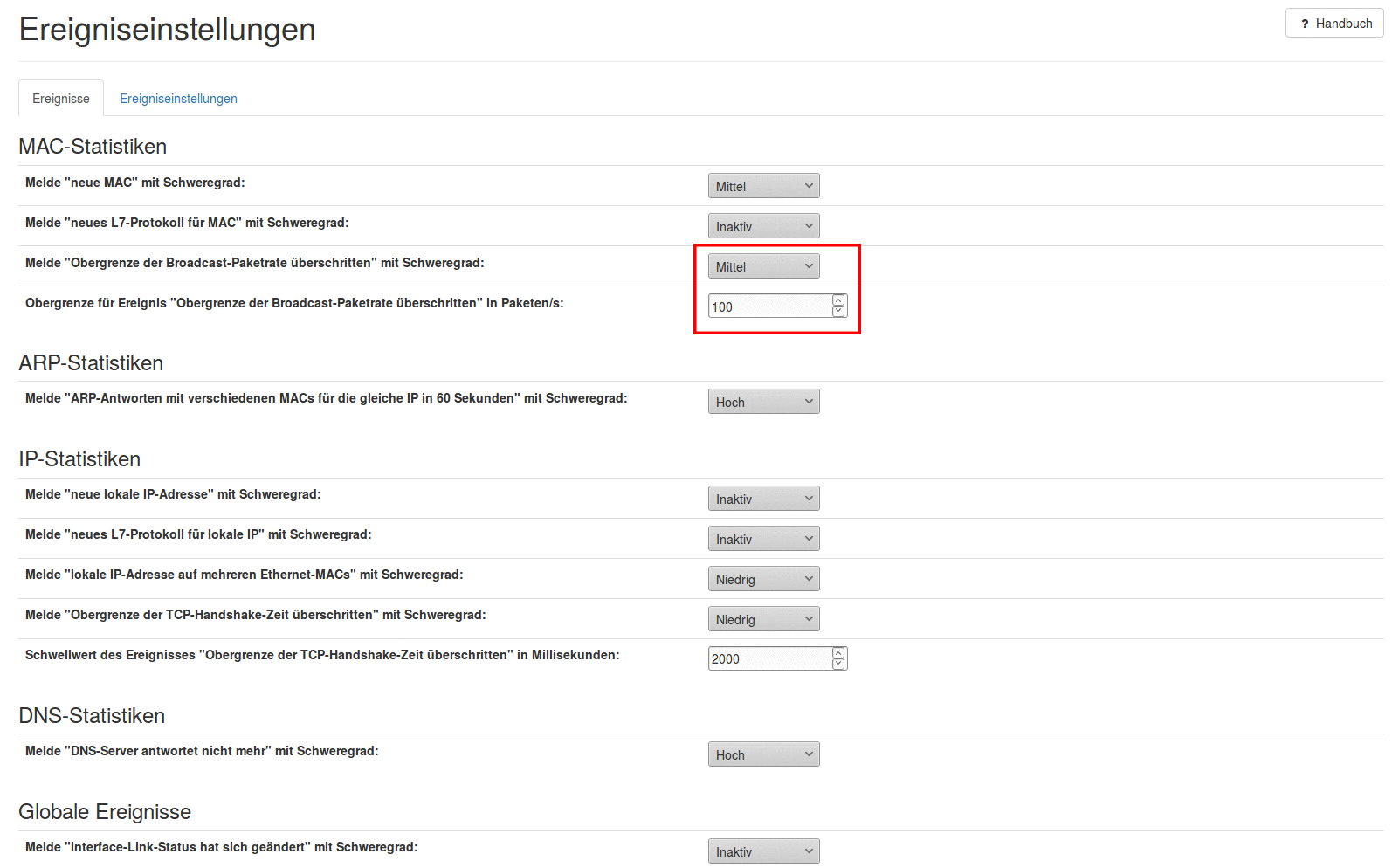Click the TCP-Handshake threshold field showing 2000

pos(768,658)
